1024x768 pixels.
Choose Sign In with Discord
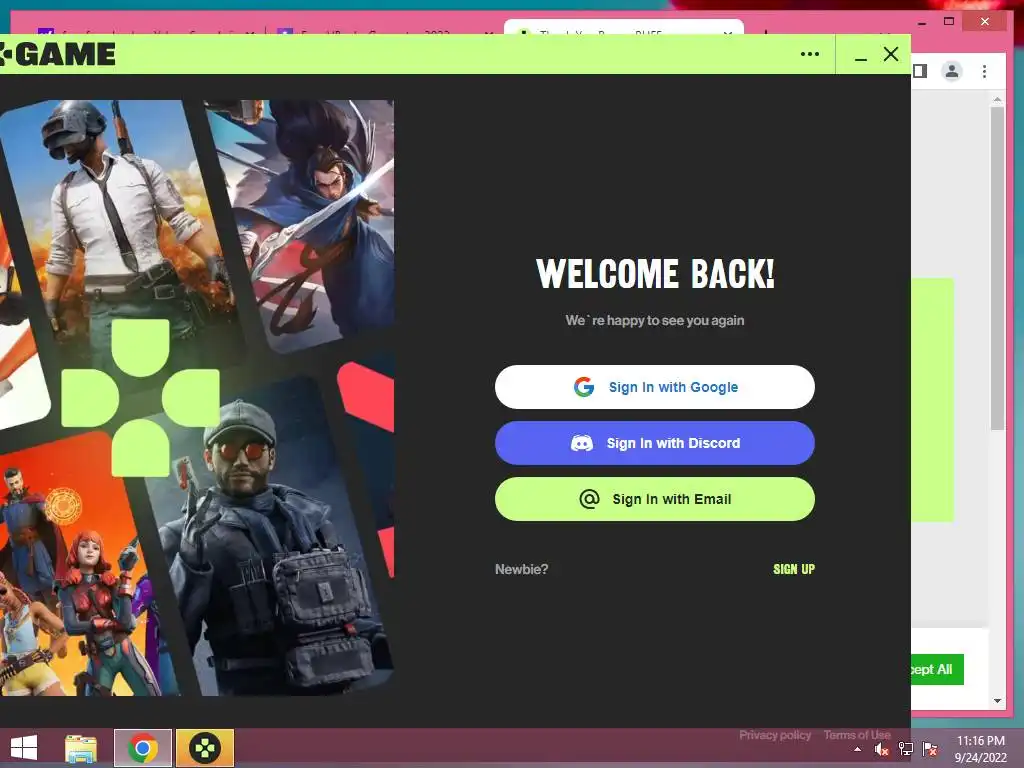(654, 443)
